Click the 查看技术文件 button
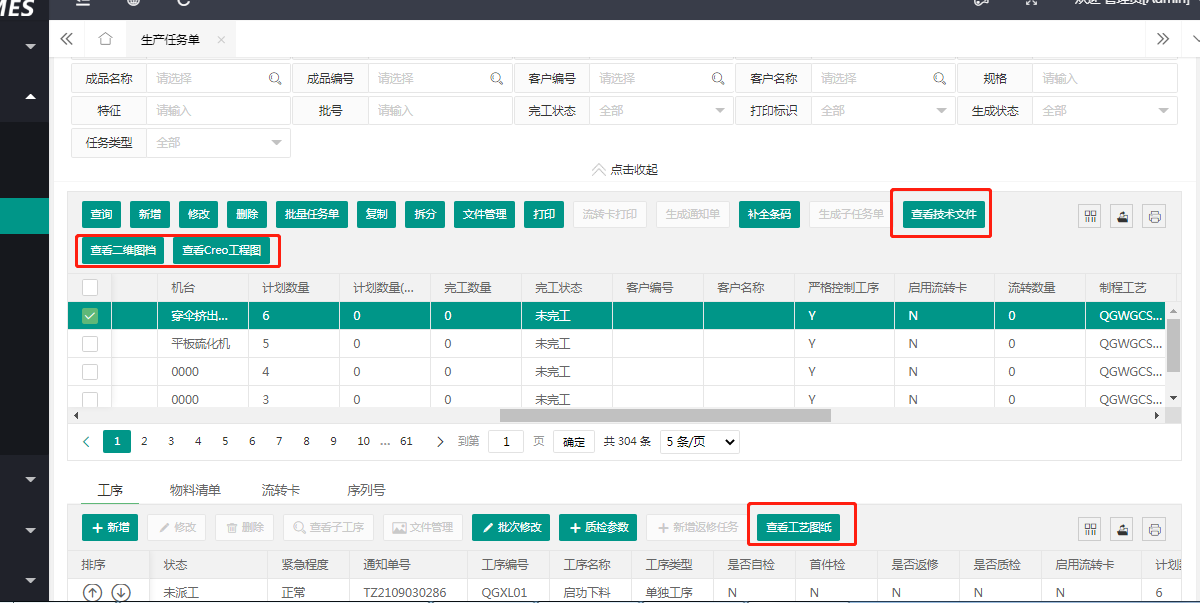This screenshot has height=603, width=1200. [x=943, y=214]
